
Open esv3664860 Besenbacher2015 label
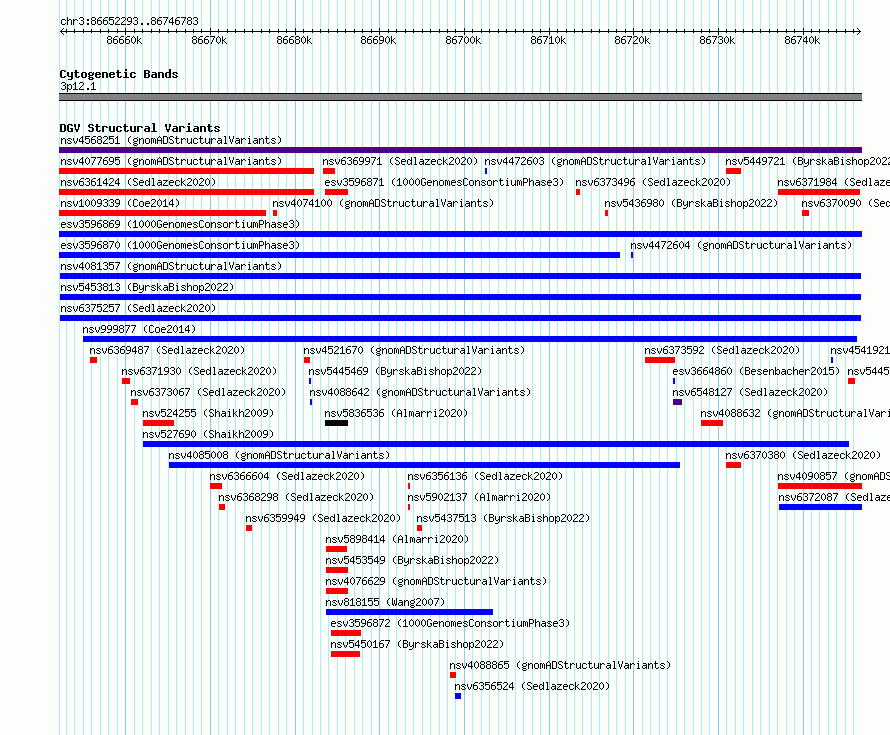pyautogui.click(x=756, y=371)
